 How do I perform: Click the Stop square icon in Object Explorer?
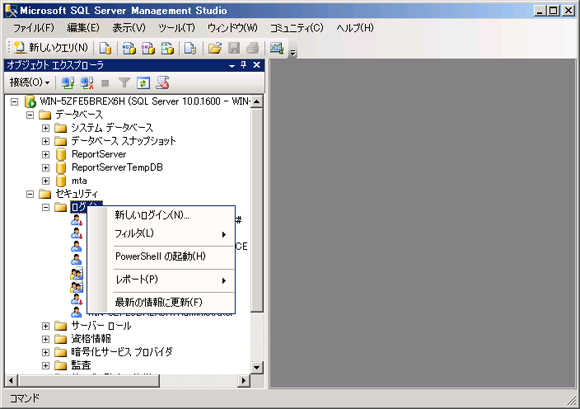pos(105,83)
